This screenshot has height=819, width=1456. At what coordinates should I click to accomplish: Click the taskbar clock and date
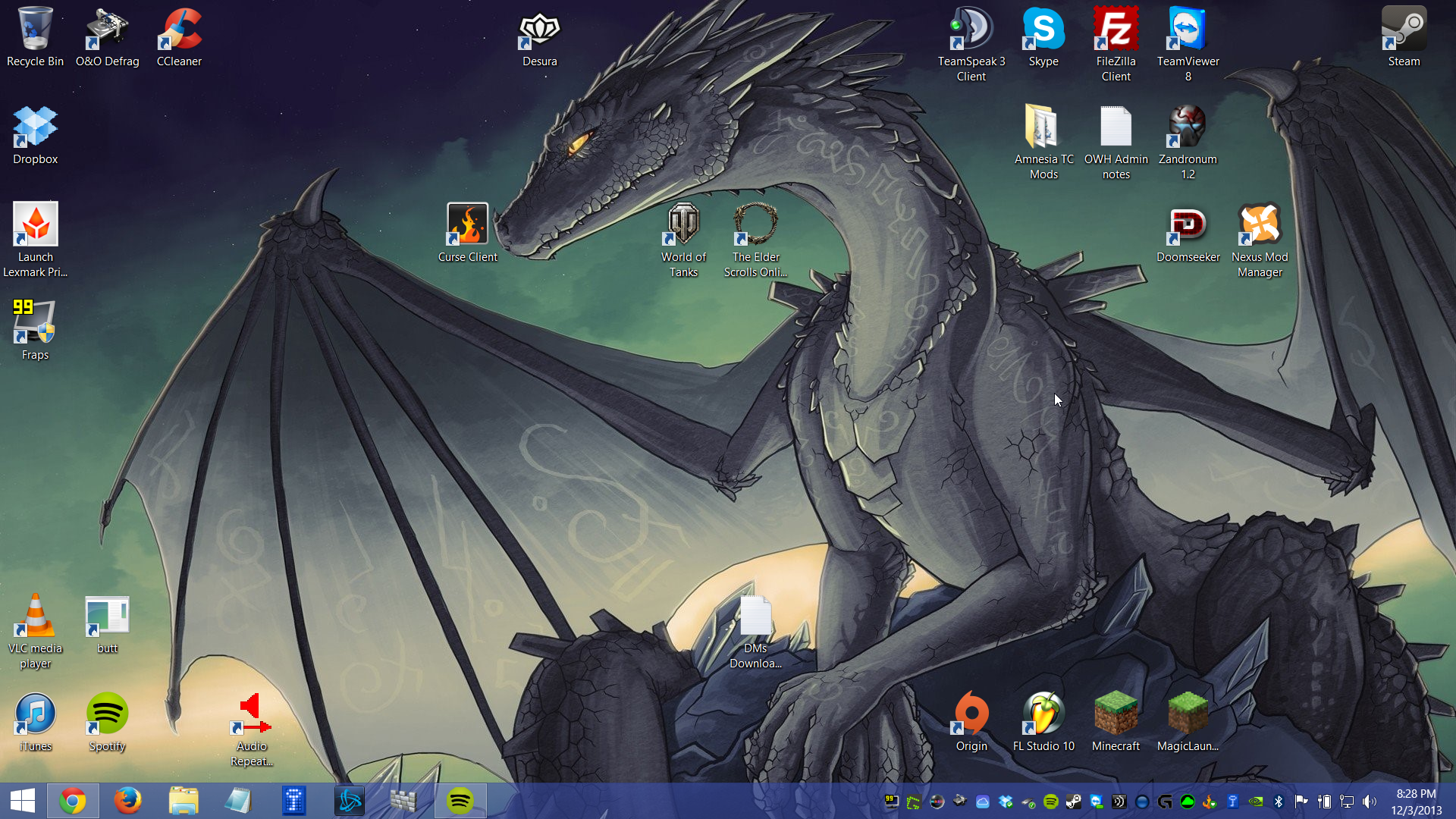pos(1416,802)
